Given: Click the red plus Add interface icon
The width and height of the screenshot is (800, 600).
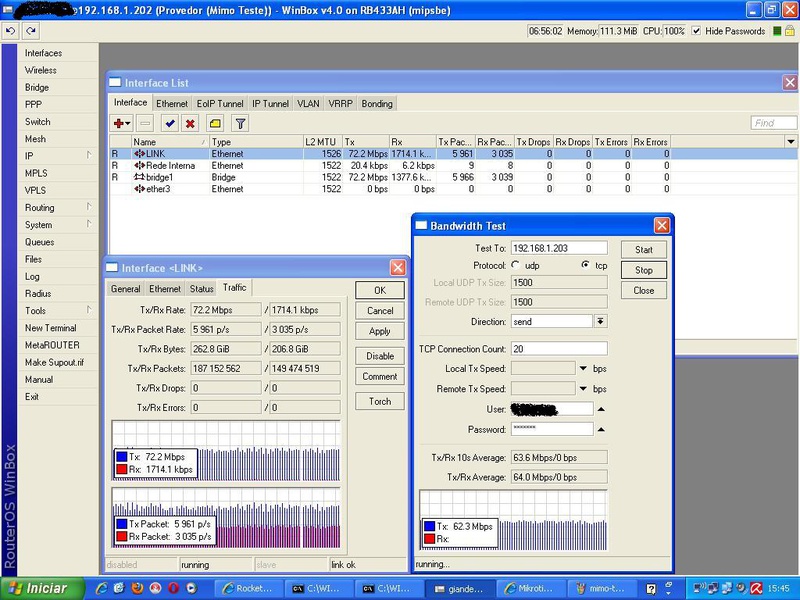Looking at the screenshot, I should click(121, 123).
